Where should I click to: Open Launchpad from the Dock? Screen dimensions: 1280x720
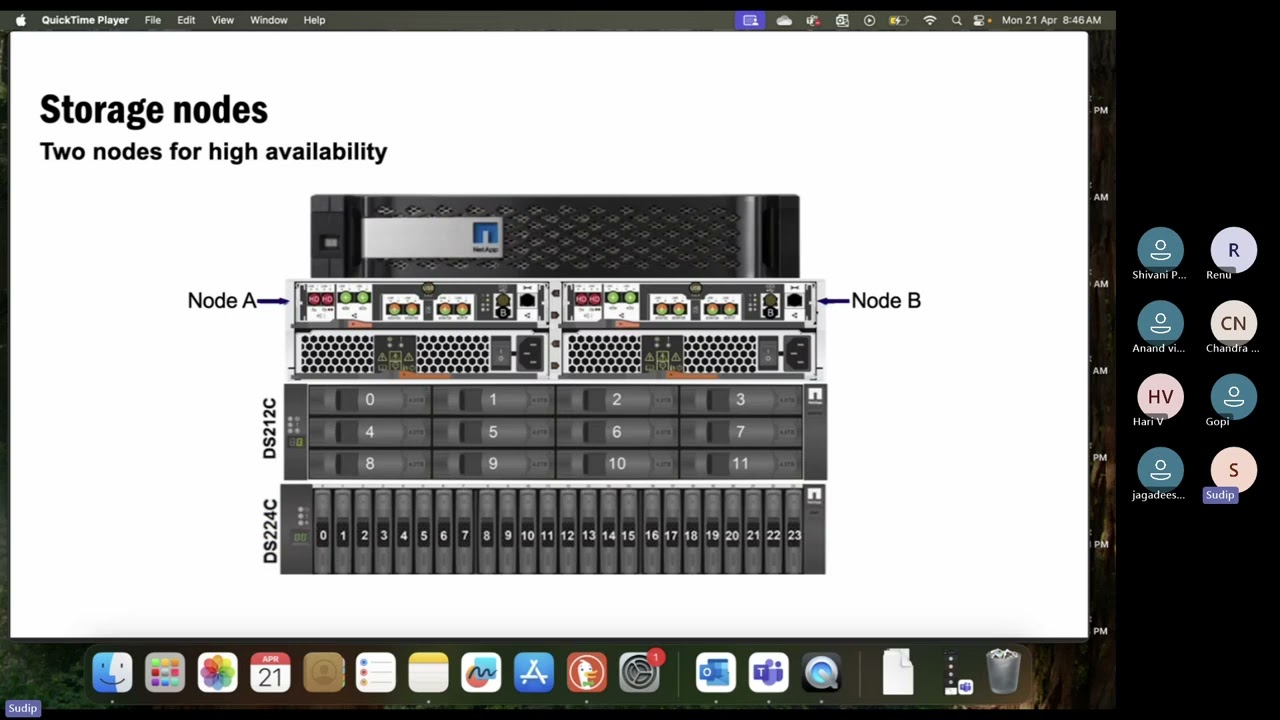click(165, 672)
